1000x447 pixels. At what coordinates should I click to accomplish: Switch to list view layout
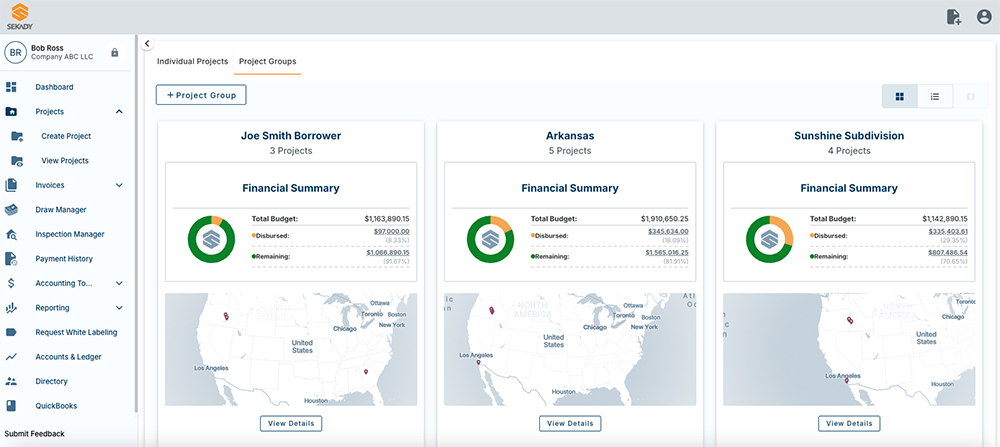tap(934, 96)
